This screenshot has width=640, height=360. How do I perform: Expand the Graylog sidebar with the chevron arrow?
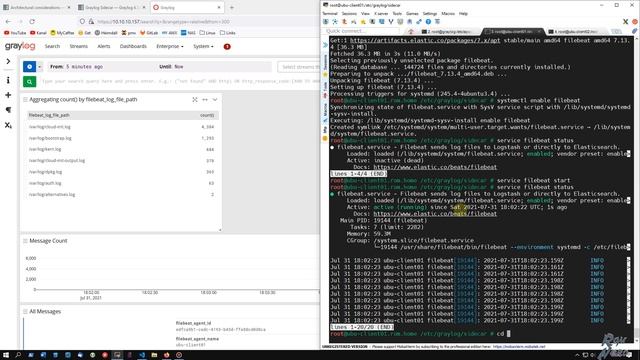click(x=8, y=61)
